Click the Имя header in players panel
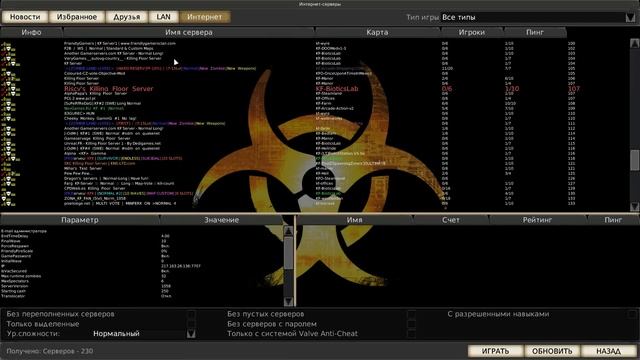The width and height of the screenshot is (640, 360). click(x=354, y=220)
